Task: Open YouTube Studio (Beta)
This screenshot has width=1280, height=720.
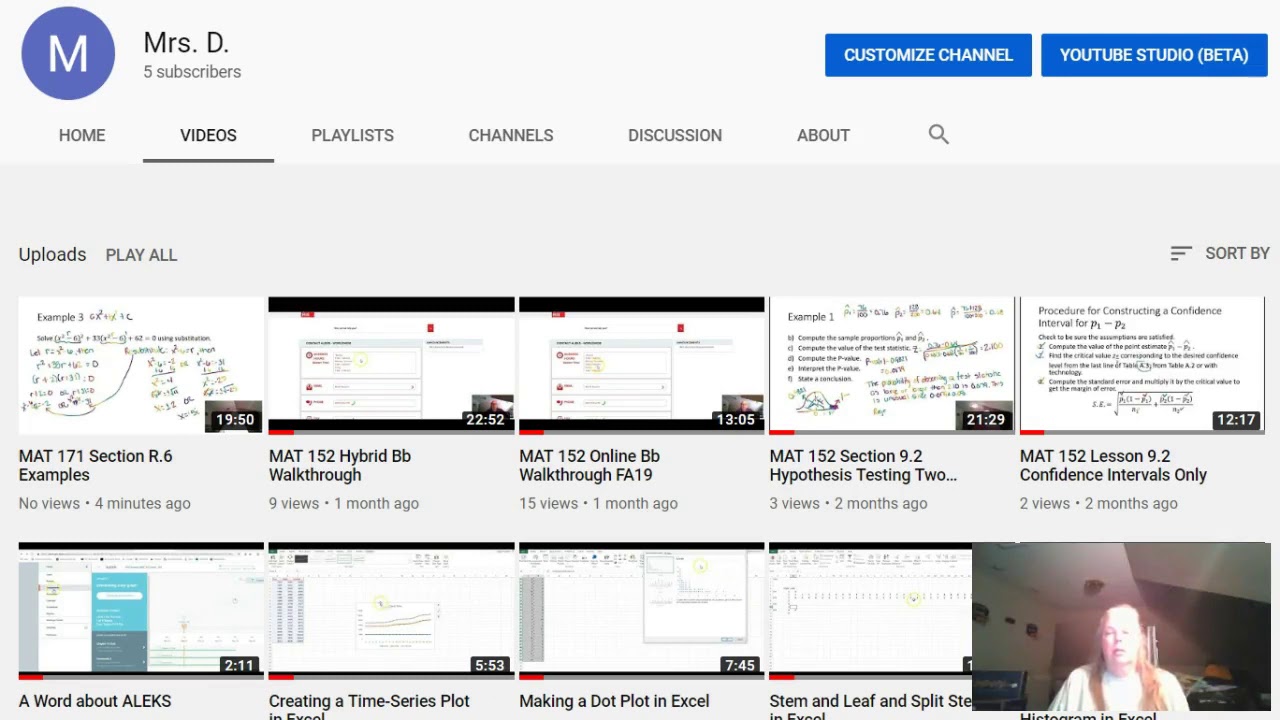Action: click(1154, 55)
